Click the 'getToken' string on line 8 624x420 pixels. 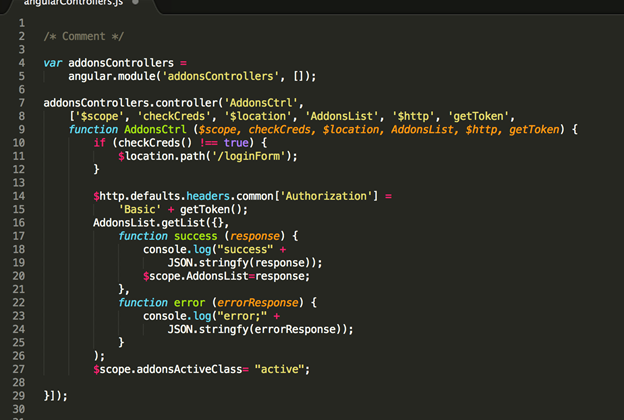[x=478, y=116]
